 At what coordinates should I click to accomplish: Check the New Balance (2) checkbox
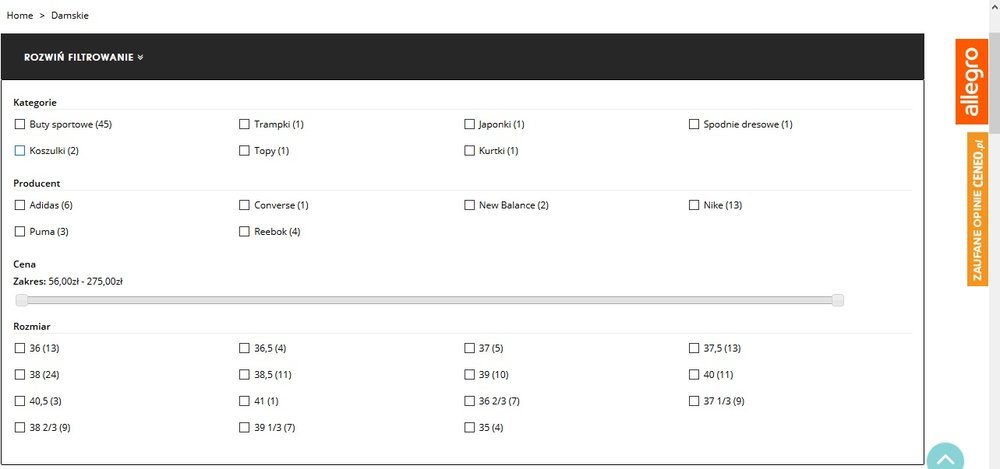[x=469, y=205]
